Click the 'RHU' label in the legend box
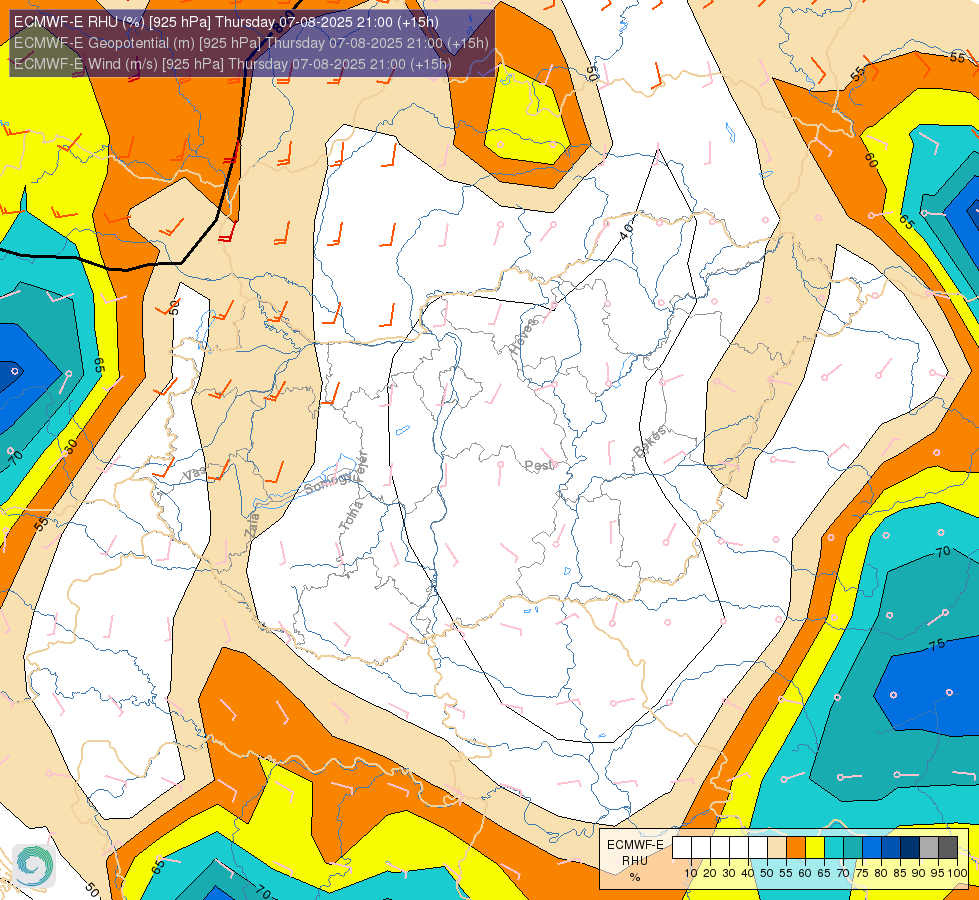The height and width of the screenshot is (900, 979). tap(635, 861)
